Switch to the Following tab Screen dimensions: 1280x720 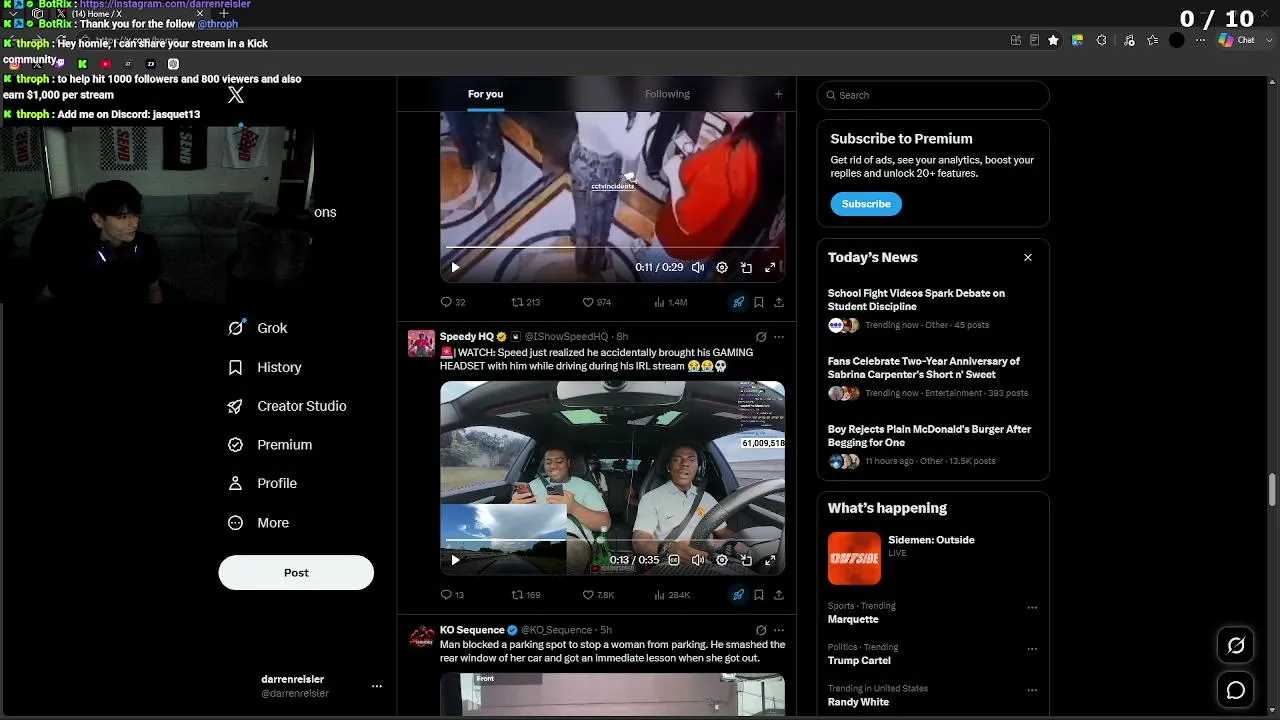click(x=667, y=94)
